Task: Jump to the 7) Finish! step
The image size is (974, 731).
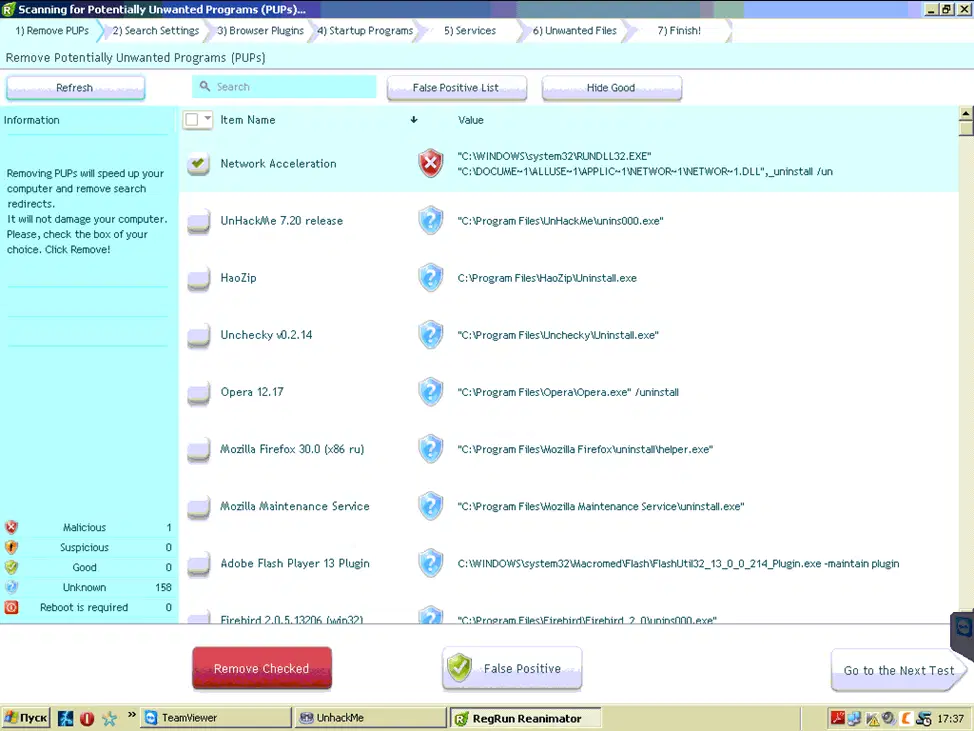Action: (679, 30)
